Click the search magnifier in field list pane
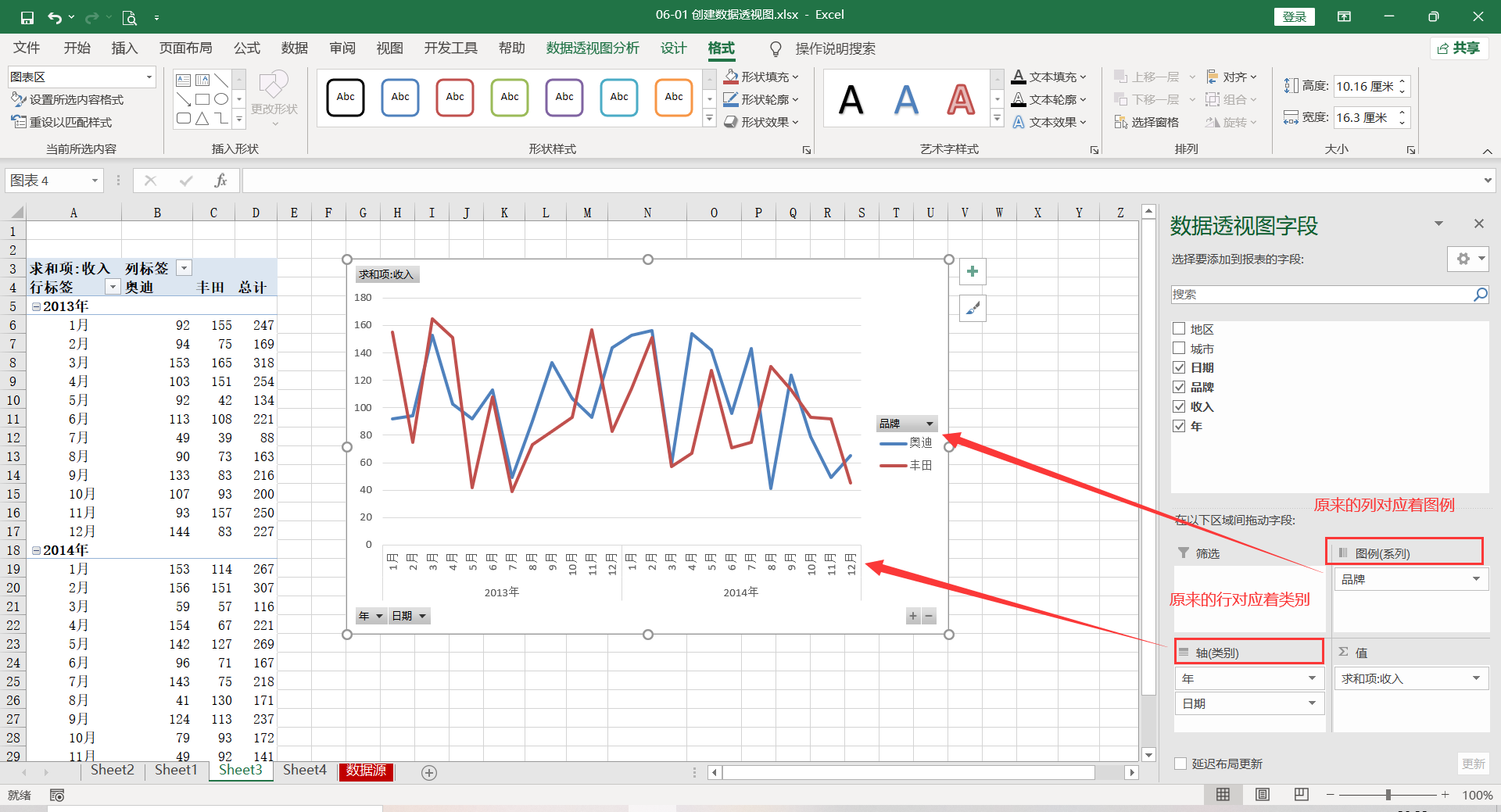The width and height of the screenshot is (1501, 812). tap(1480, 295)
